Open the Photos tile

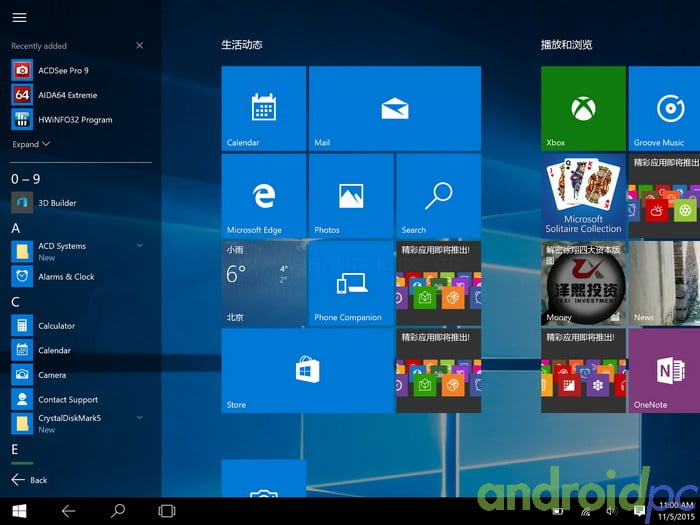pos(351,196)
